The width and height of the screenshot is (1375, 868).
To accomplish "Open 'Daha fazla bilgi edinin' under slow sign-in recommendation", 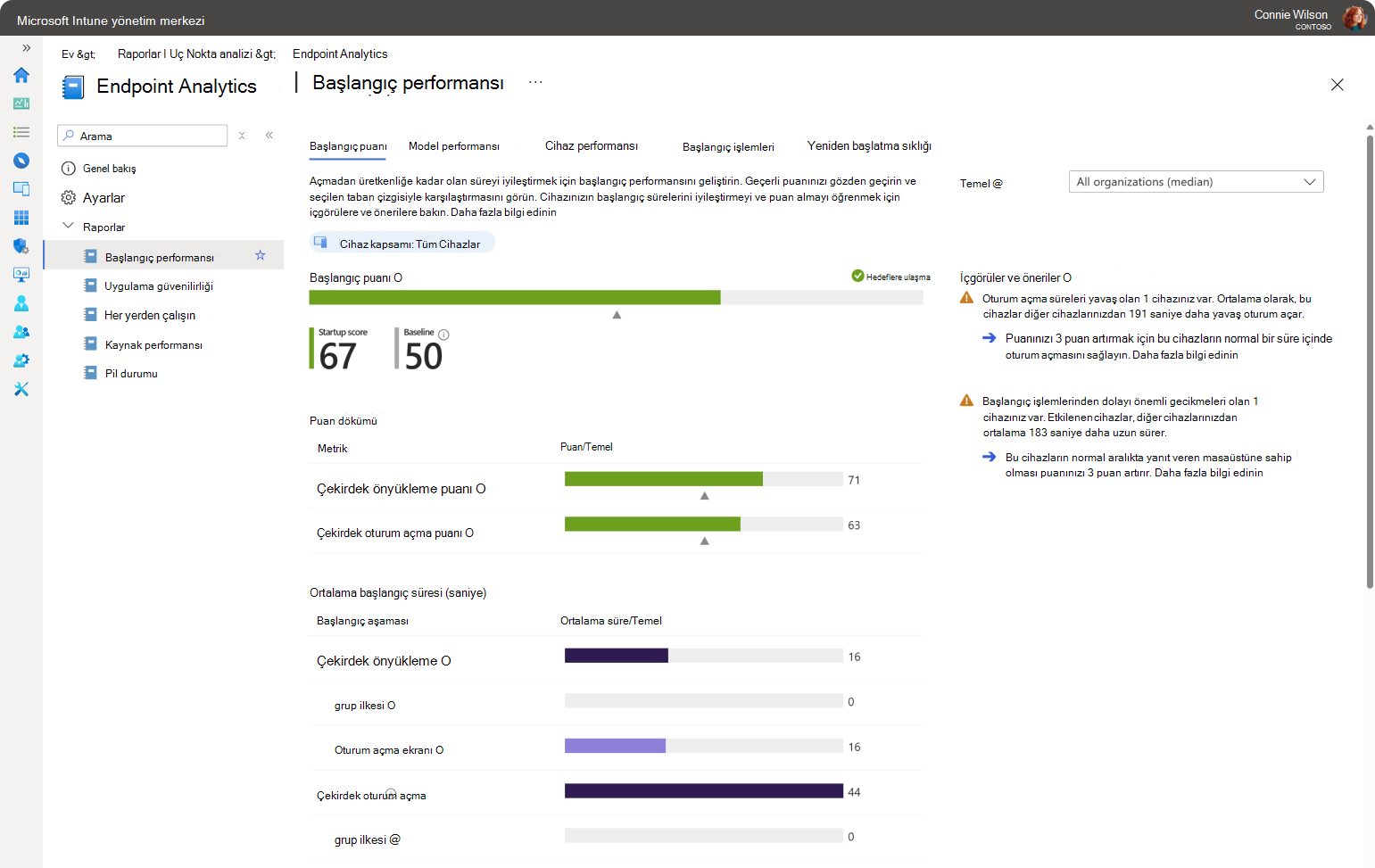I will 1185,355.
